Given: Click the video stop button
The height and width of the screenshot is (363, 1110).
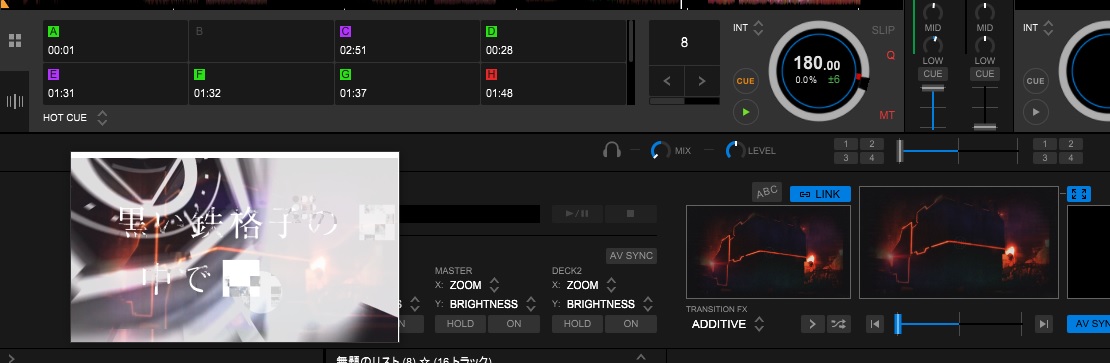Looking at the screenshot, I should (x=631, y=214).
